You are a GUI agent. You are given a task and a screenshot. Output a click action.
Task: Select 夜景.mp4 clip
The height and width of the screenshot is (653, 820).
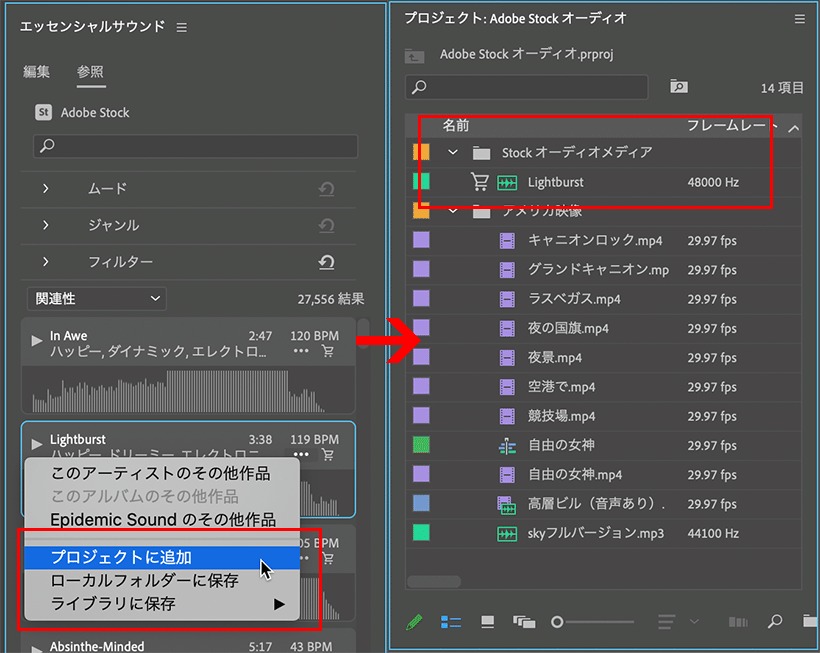coord(555,358)
